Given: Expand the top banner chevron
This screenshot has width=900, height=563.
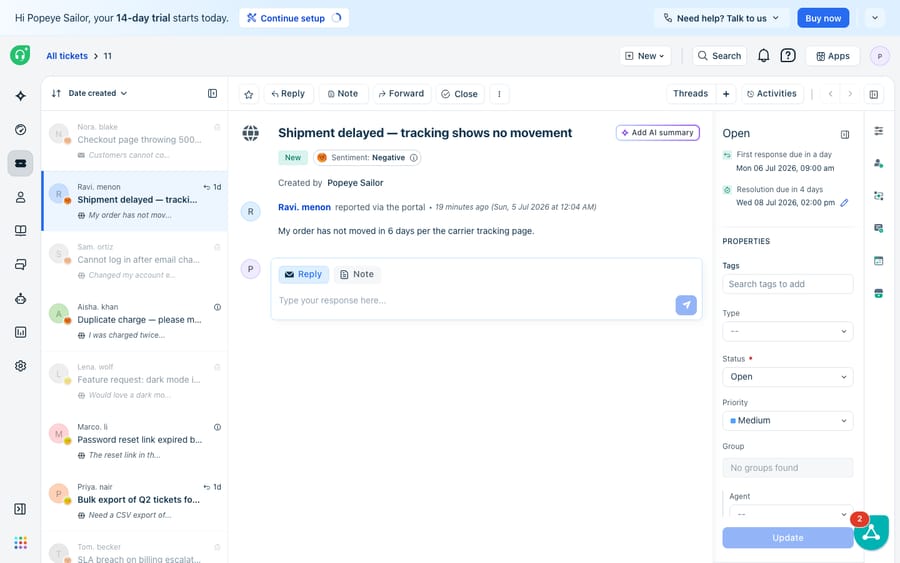Looking at the screenshot, I should pos(875,18).
